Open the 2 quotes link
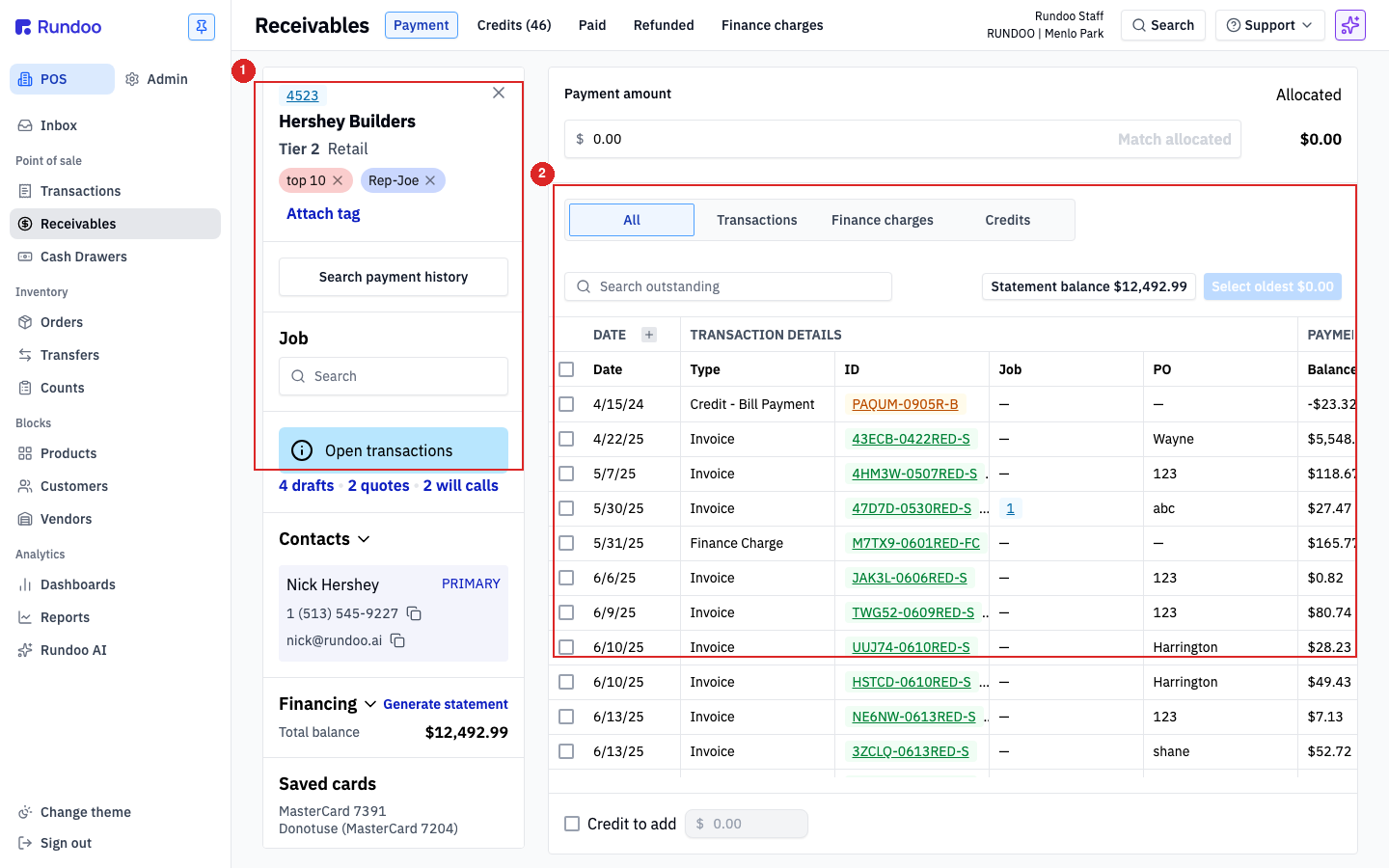Viewport: 1389px width, 868px height. pos(379,486)
